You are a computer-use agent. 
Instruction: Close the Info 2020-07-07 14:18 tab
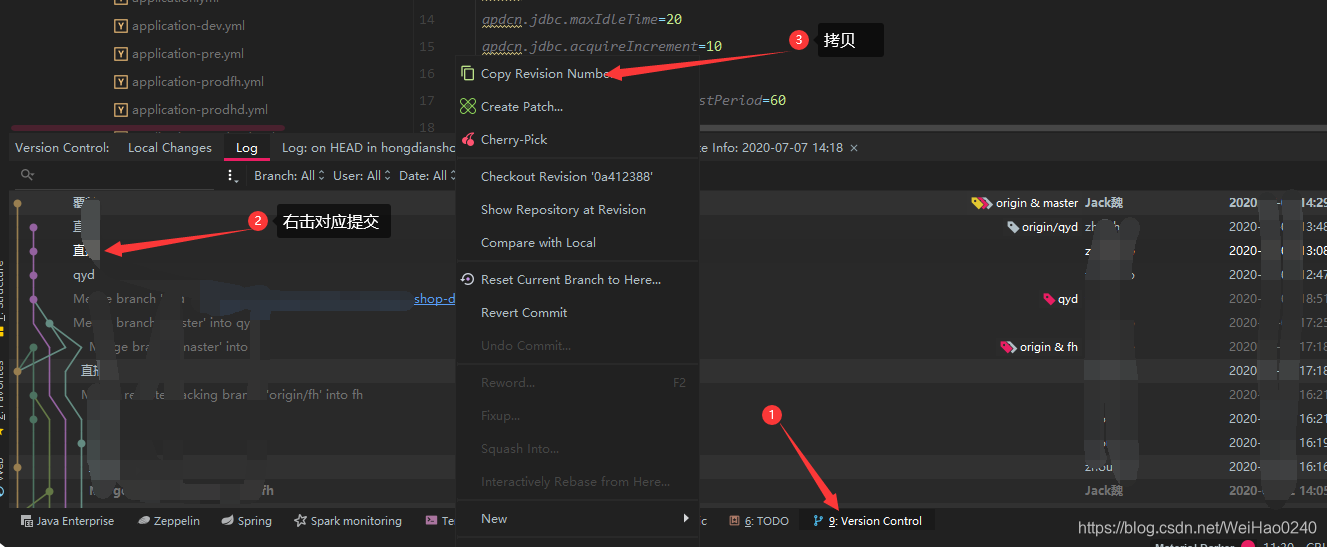(x=853, y=148)
